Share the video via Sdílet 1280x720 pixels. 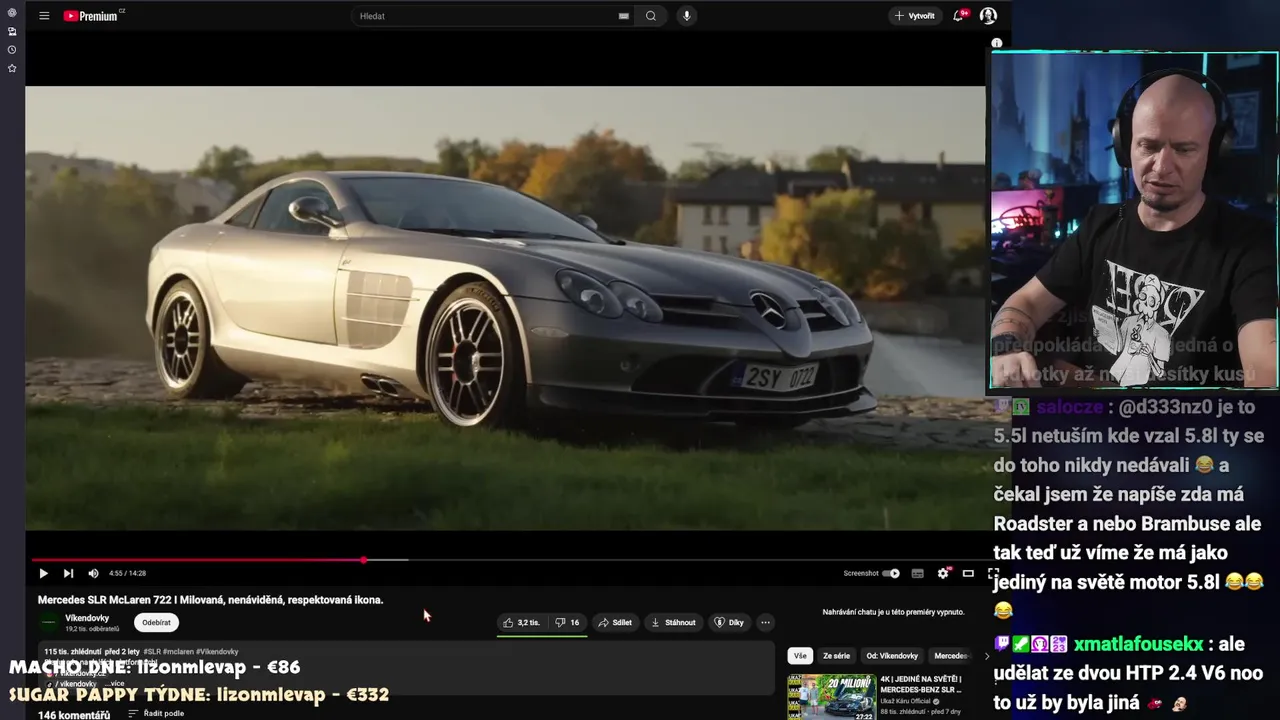[x=615, y=622]
